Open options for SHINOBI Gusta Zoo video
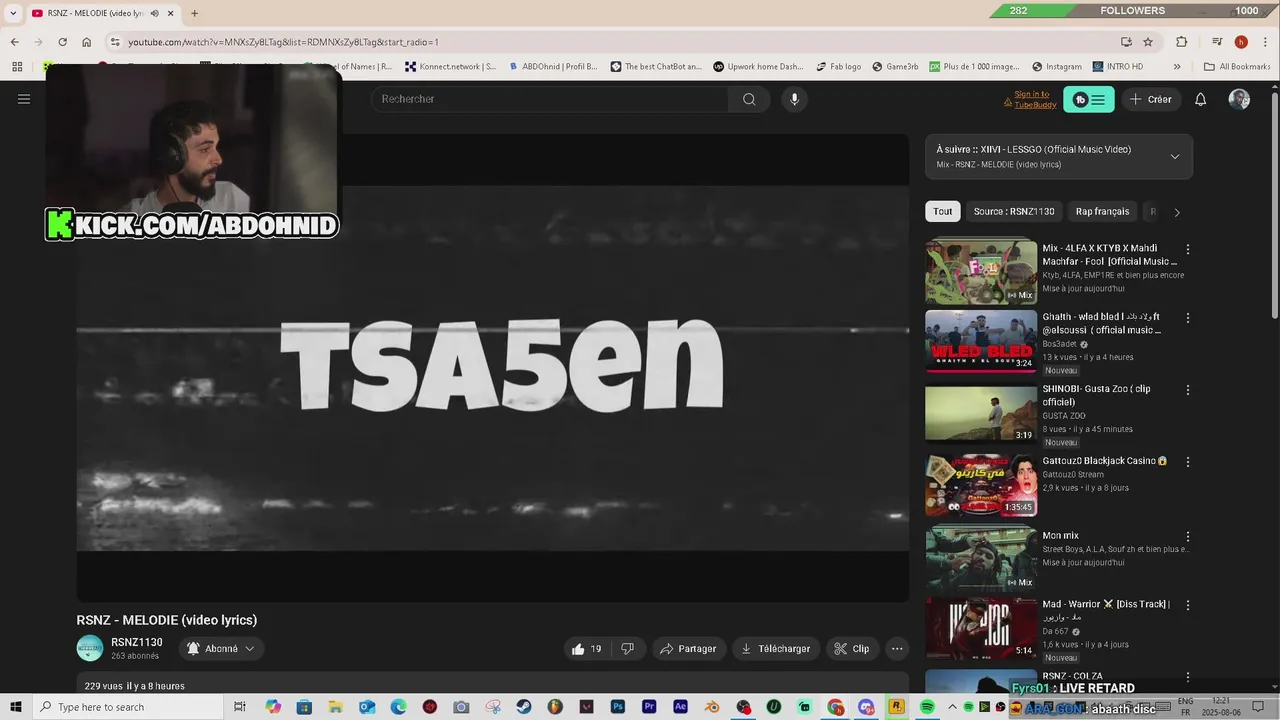The width and height of the screenshot is (1280, 720). coord(1188,390)
